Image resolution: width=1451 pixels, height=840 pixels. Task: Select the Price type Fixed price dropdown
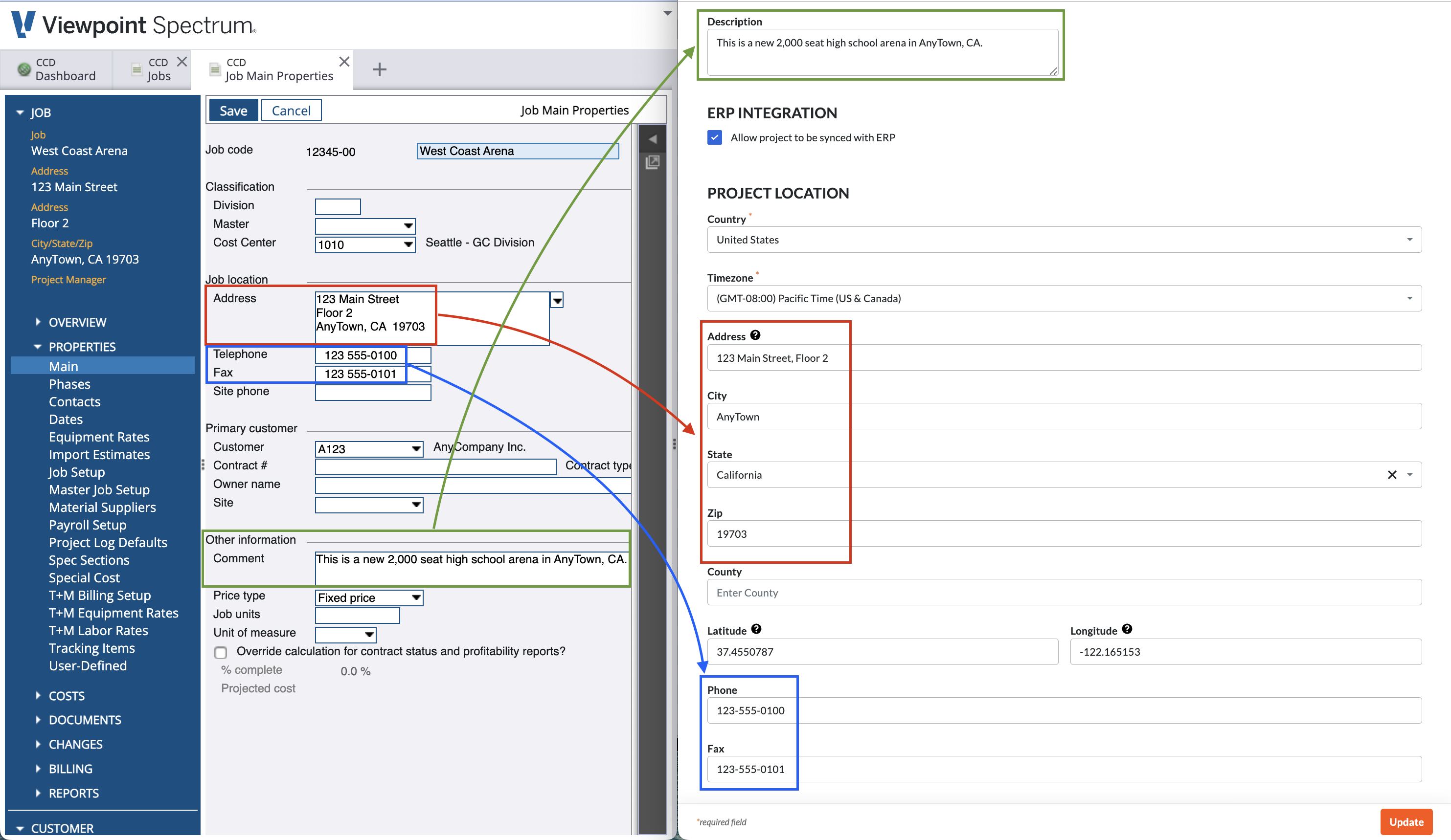(x=370, y=597)
